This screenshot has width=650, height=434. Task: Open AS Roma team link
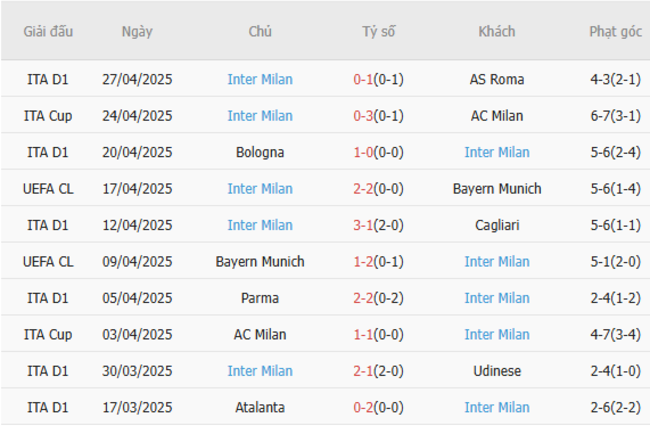click(x=497, y=79)
